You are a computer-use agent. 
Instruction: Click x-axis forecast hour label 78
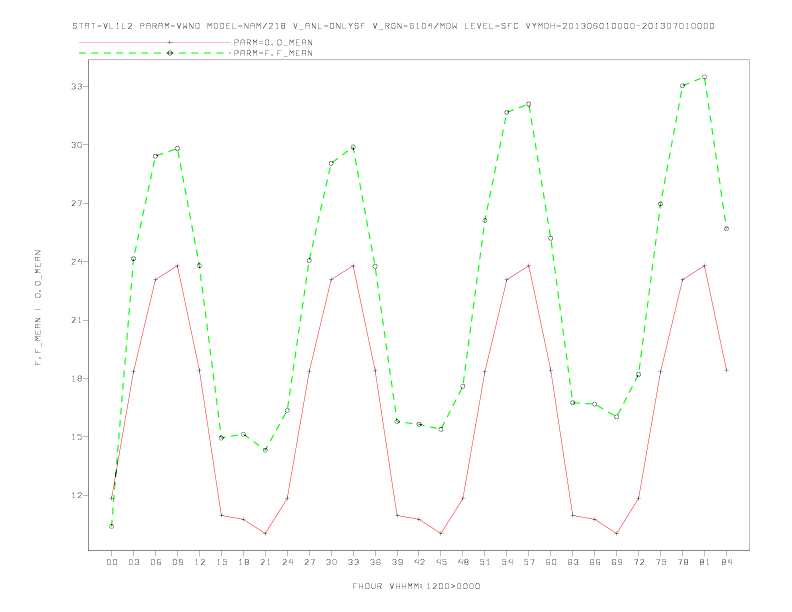[682, 562]
